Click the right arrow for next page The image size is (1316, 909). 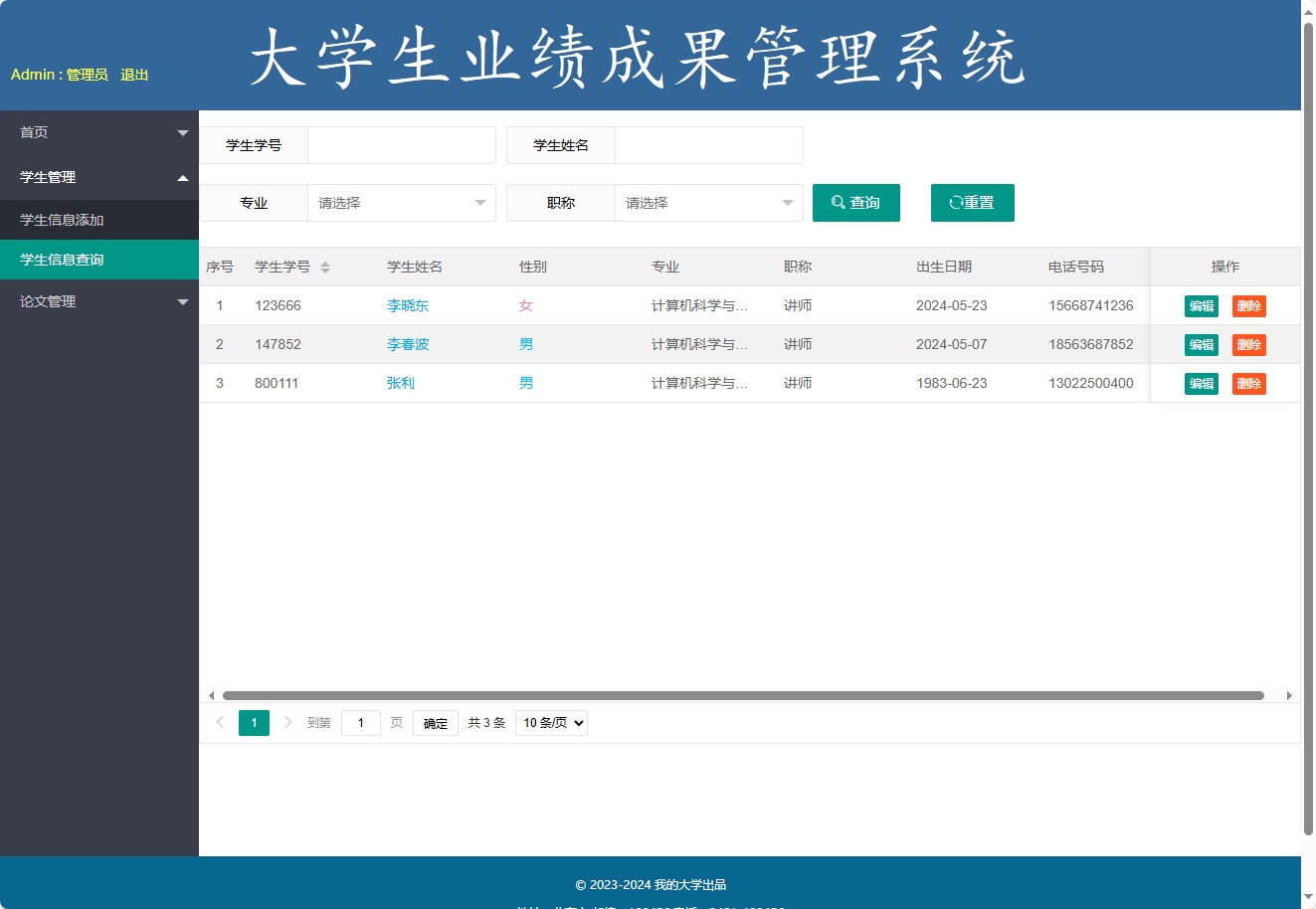point(287,723)
